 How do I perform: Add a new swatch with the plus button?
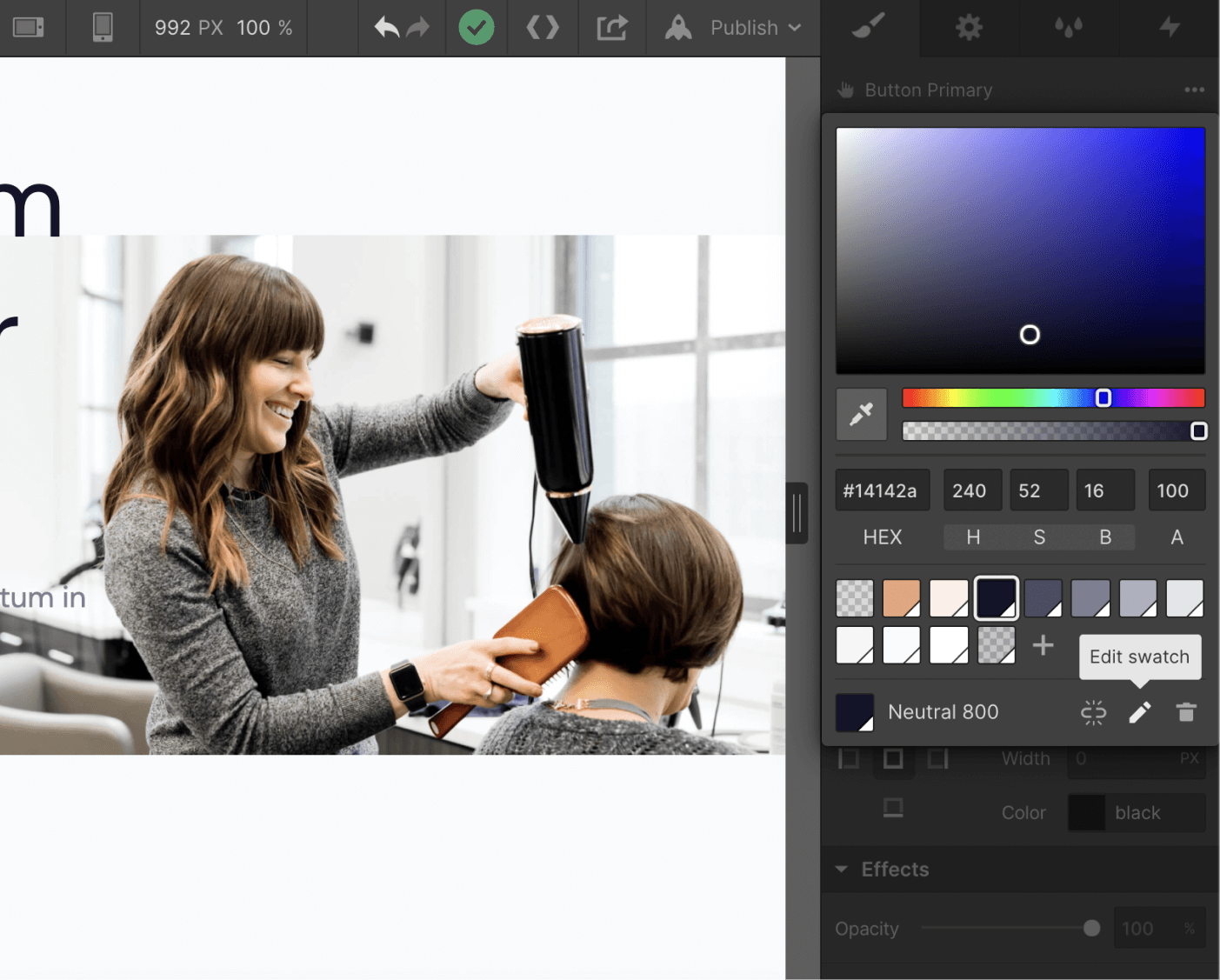click(1043, 644)
